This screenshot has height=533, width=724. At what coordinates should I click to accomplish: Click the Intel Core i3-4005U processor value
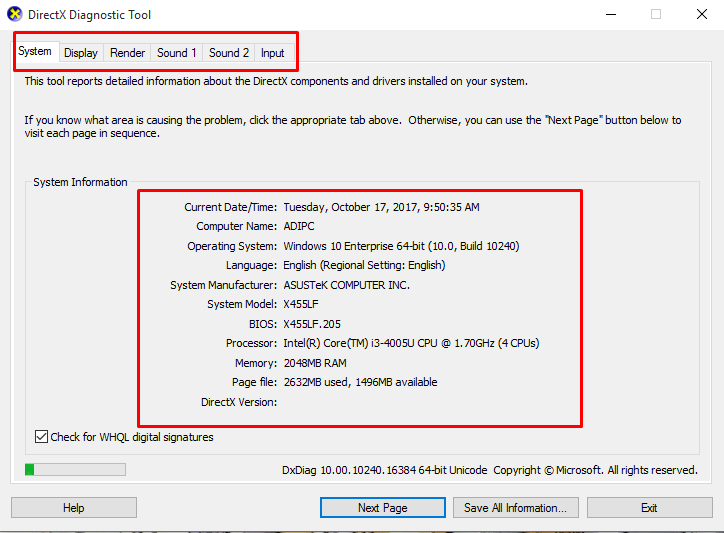[x=411, y=343]
